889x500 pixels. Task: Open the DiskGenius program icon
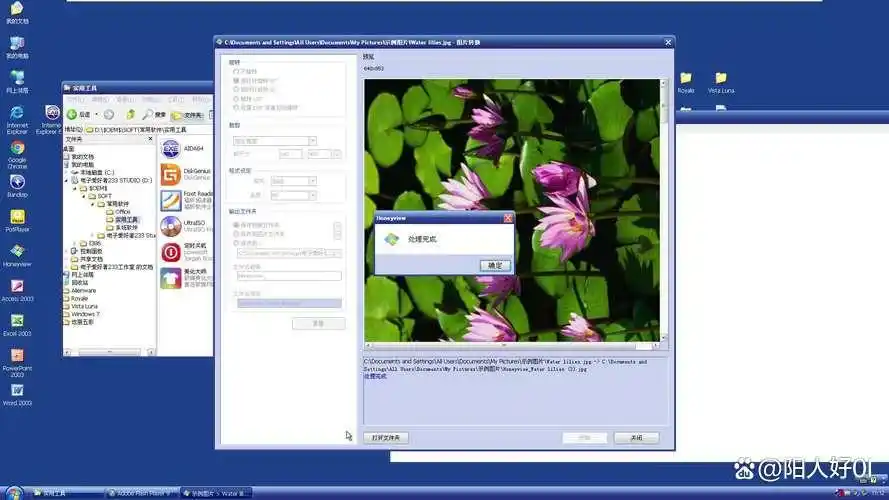point(170,174)
